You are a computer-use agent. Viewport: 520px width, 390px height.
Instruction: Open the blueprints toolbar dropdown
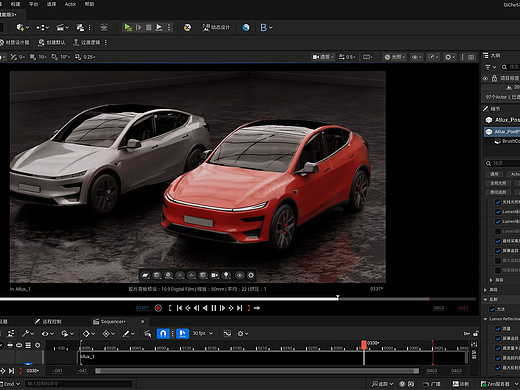pos(43,27)
